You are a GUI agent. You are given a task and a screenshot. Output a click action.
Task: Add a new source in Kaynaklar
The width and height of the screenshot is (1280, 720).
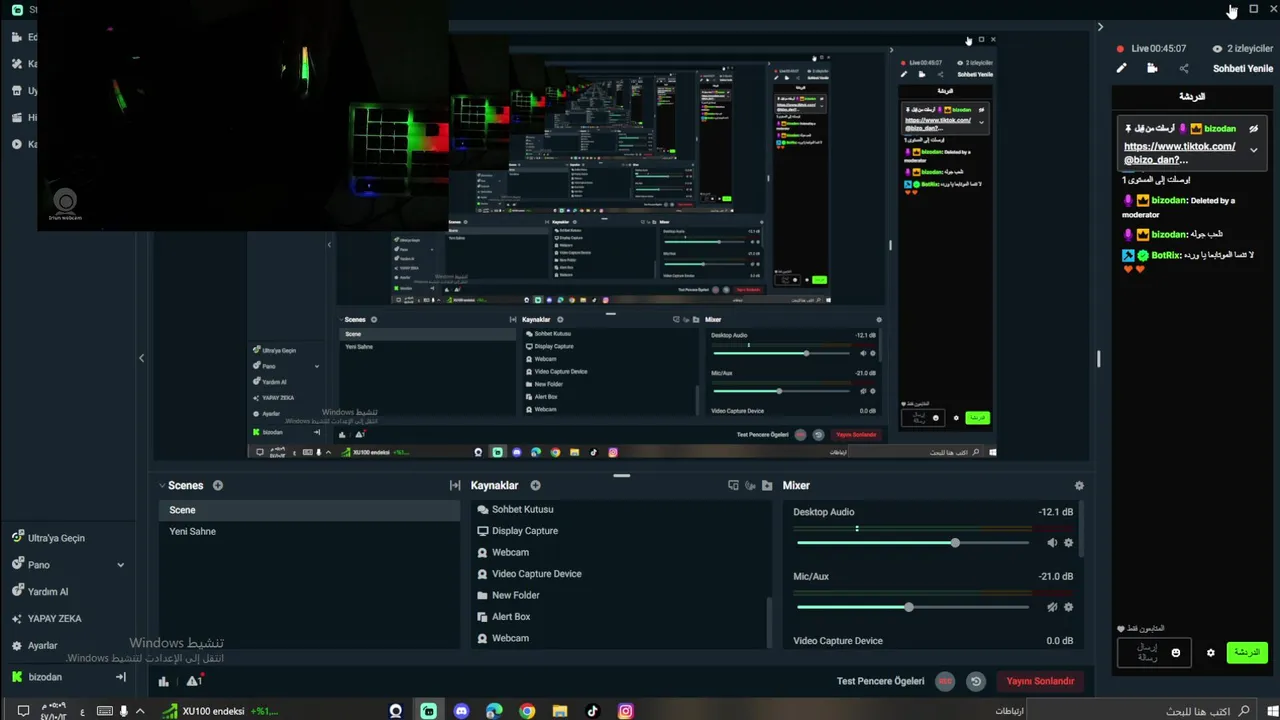tap(535, 486)
